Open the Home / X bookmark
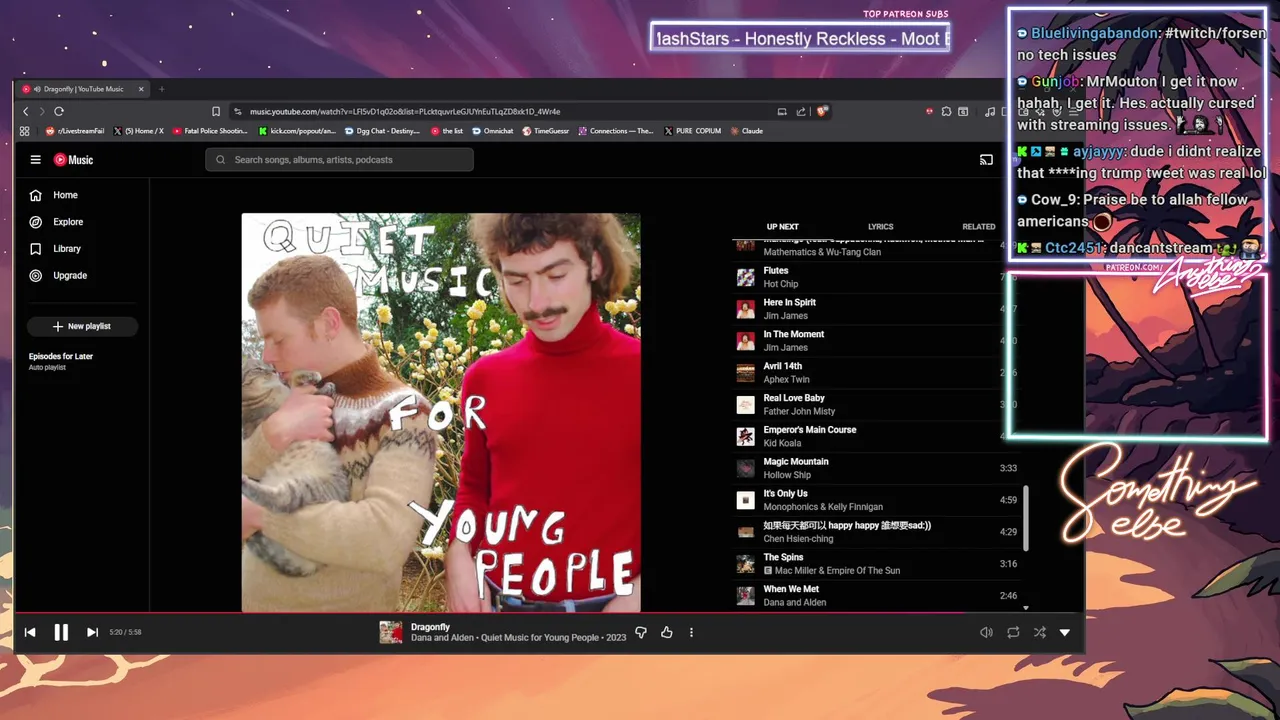The width and height of the screenshot is (1280, 720). (x=138, y=131)
